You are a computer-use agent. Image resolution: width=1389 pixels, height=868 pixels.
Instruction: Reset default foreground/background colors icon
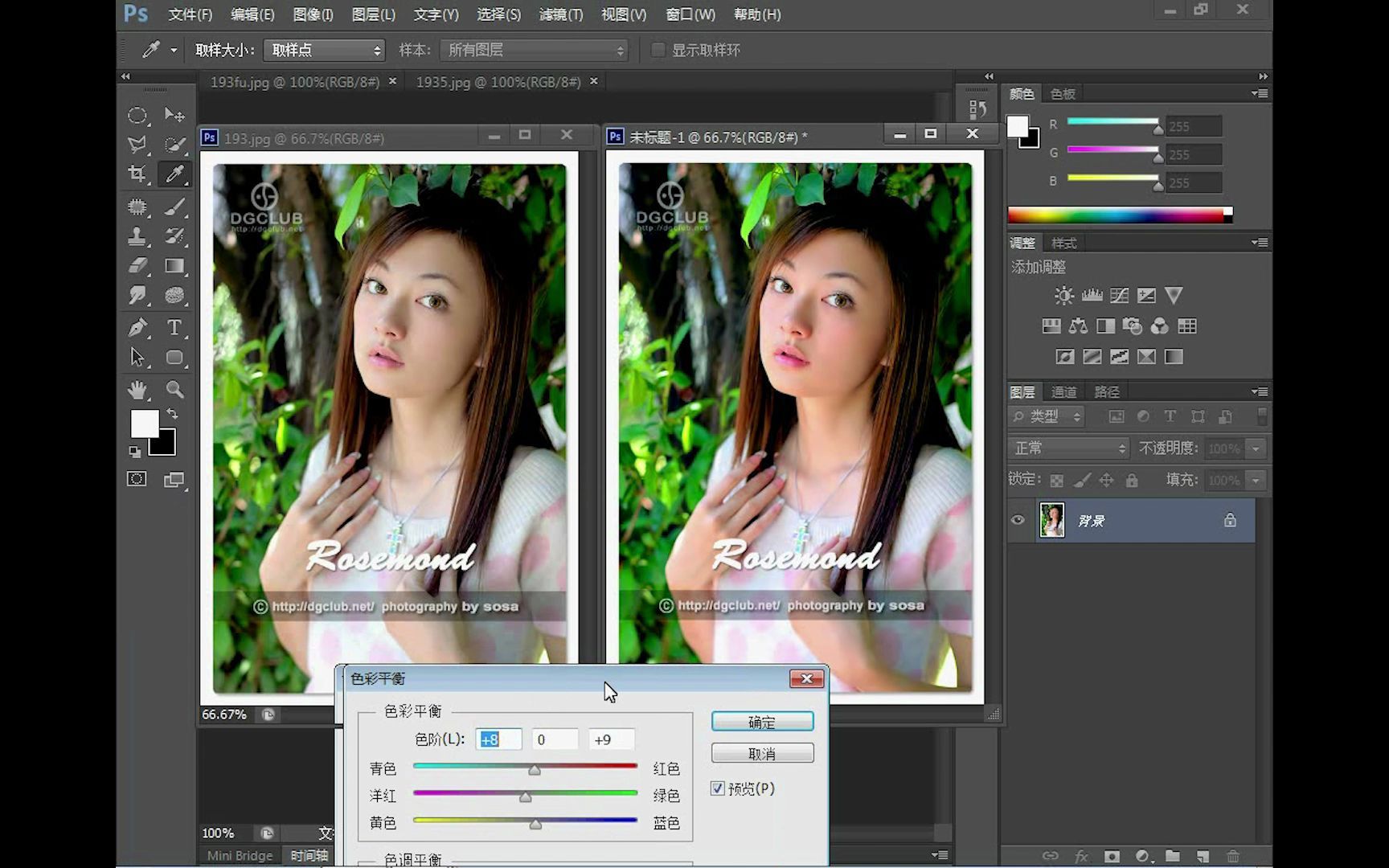pyautogui.click(x=135, y=452)
